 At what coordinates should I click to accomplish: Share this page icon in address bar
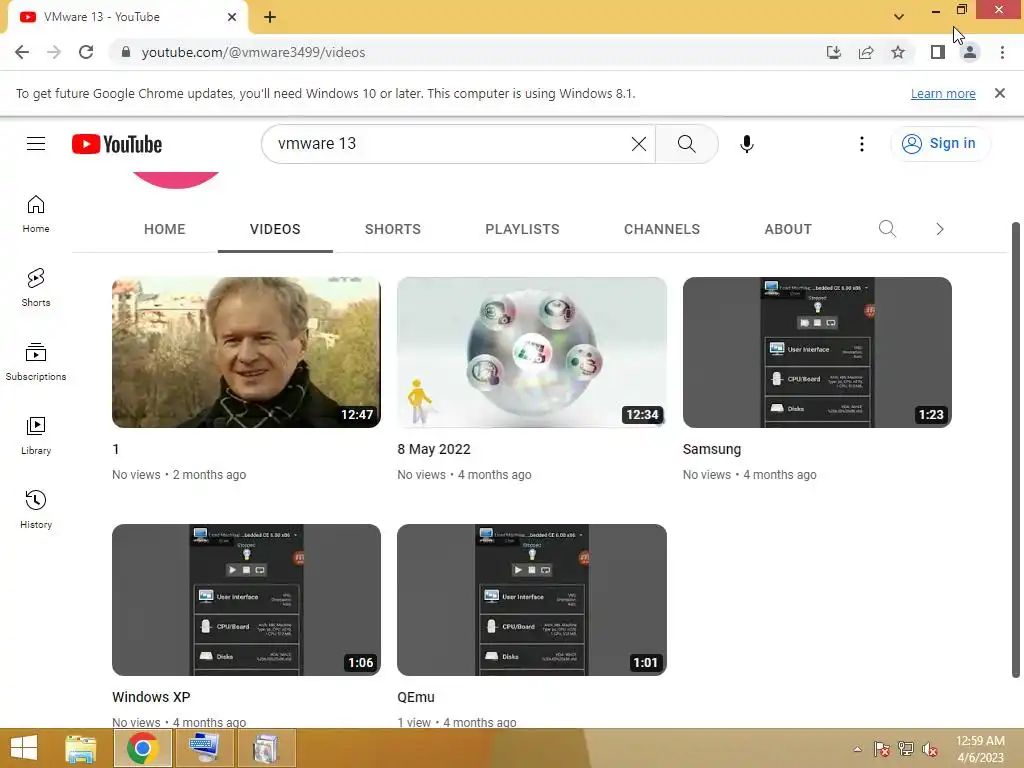pyautogui.click(x=866, y=52)
